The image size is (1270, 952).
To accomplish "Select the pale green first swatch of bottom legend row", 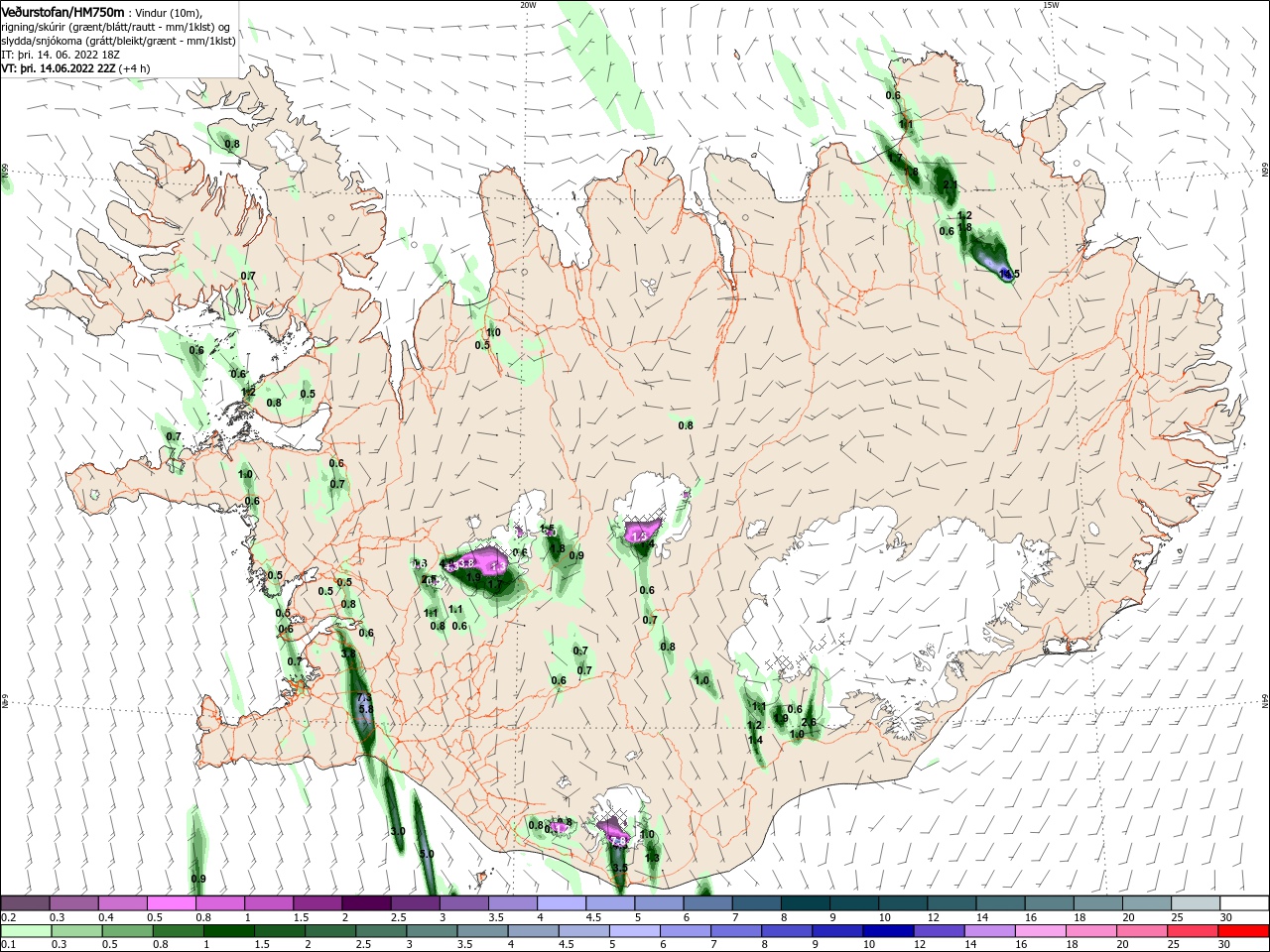I will tap(26, 931).
